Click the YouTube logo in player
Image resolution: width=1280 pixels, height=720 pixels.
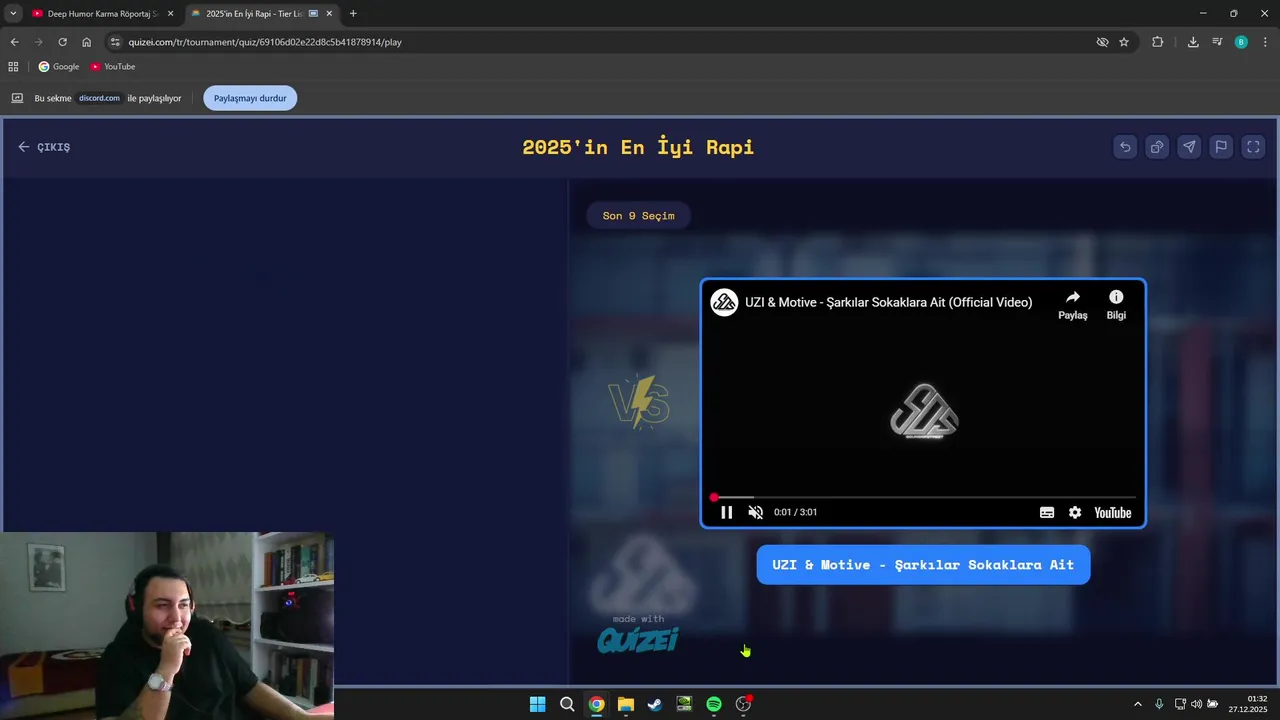pos(1113,513)
